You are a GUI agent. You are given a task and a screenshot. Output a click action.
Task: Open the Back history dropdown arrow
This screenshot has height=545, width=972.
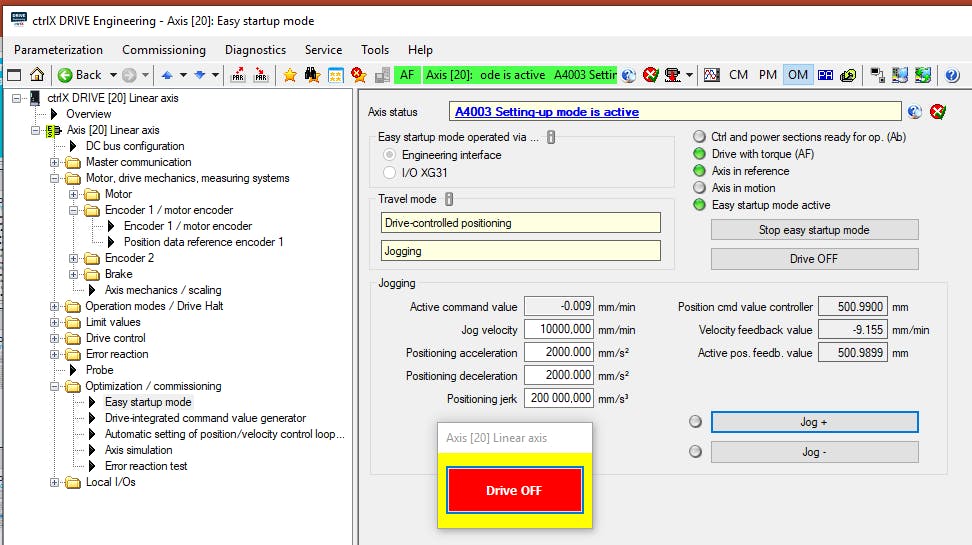pyautogui.click(x=113, y=75)
